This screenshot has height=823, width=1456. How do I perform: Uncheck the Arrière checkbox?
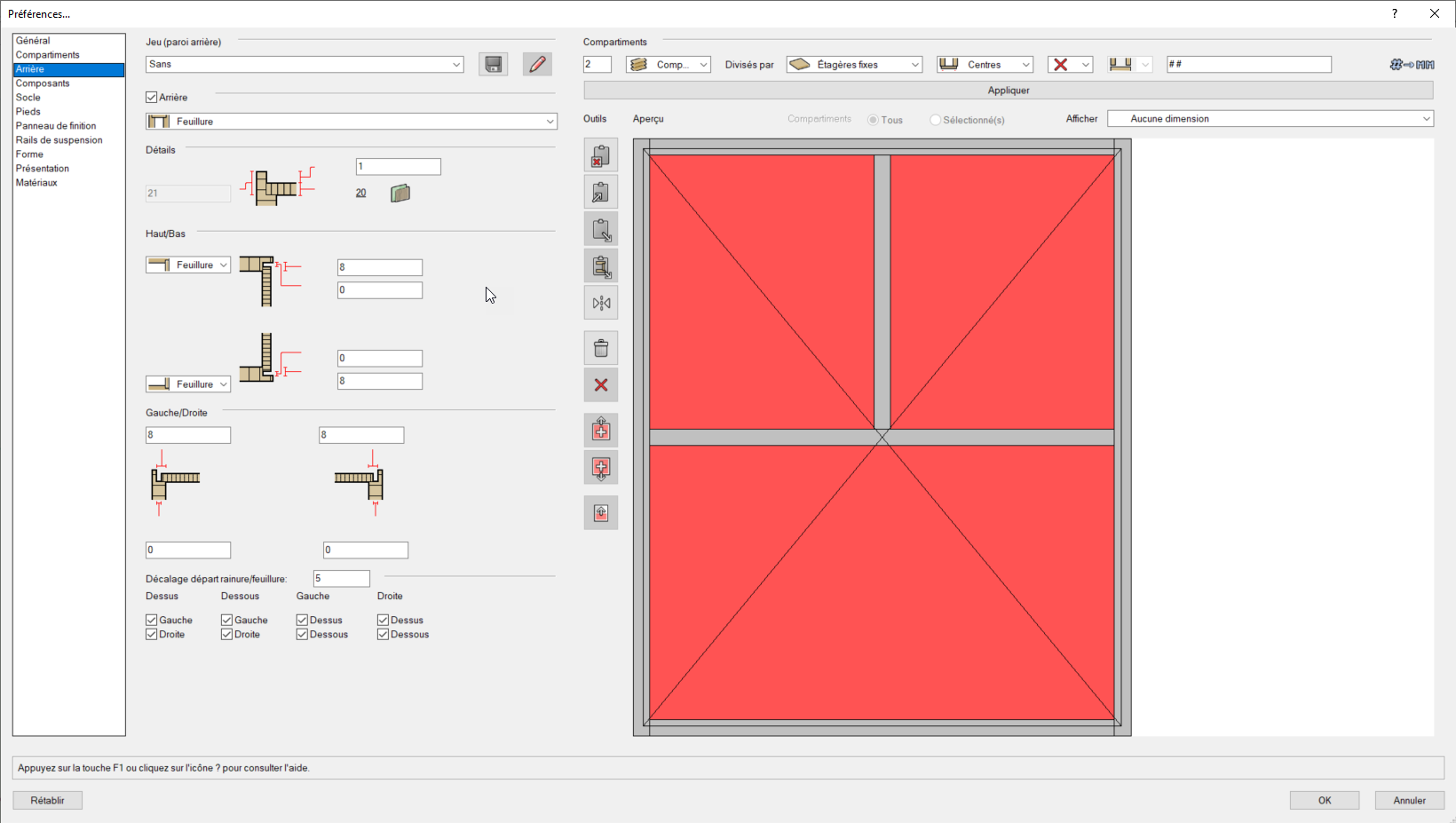(x=150, y=97)
